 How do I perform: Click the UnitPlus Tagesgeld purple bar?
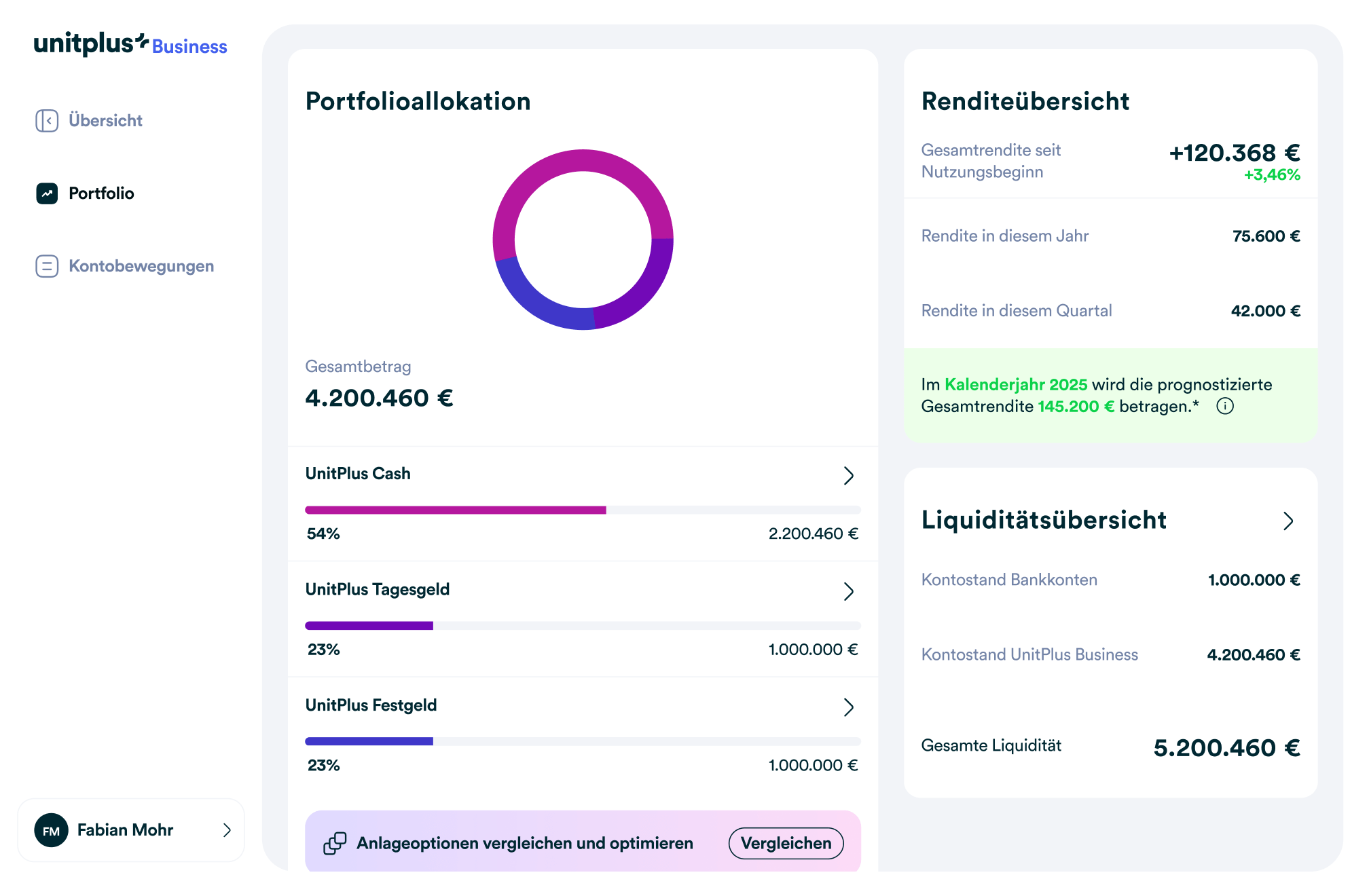(x=369, y=626)
